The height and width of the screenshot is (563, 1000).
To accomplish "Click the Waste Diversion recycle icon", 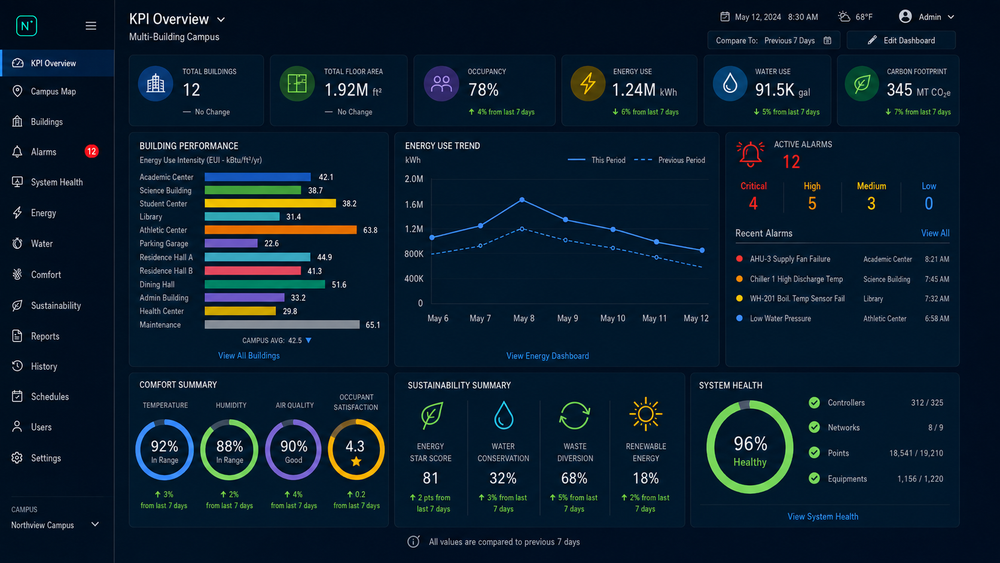I will [x=574, y=415].
